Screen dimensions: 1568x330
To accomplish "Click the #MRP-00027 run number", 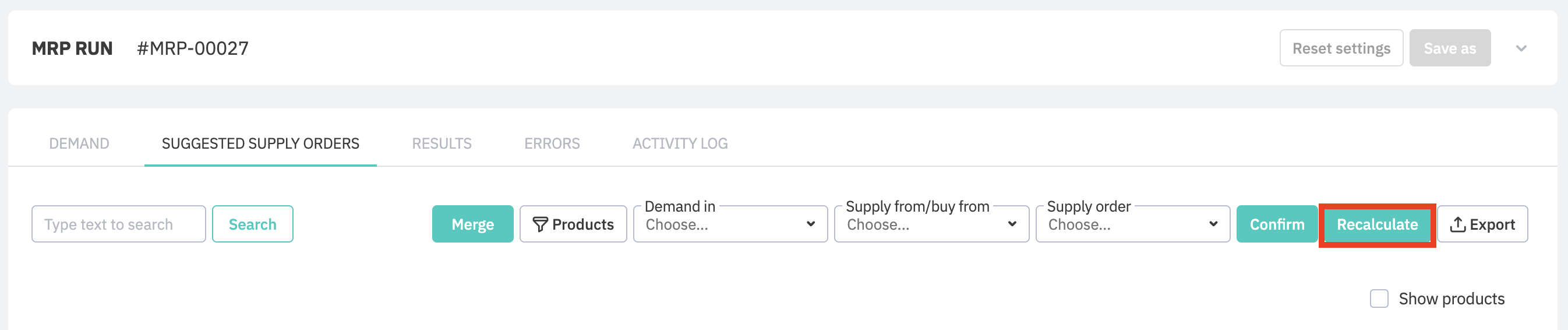I will [x=192, y=49].
